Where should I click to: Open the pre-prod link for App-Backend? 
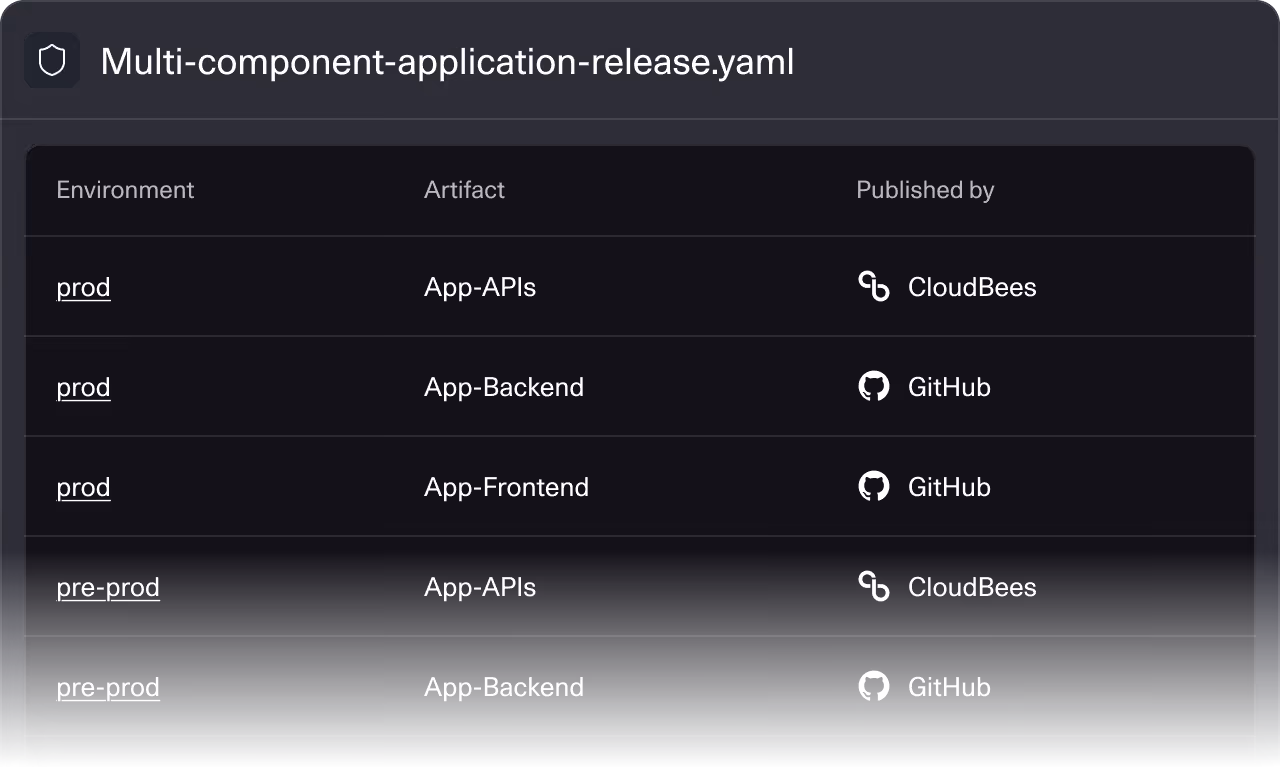pos(108,687)
